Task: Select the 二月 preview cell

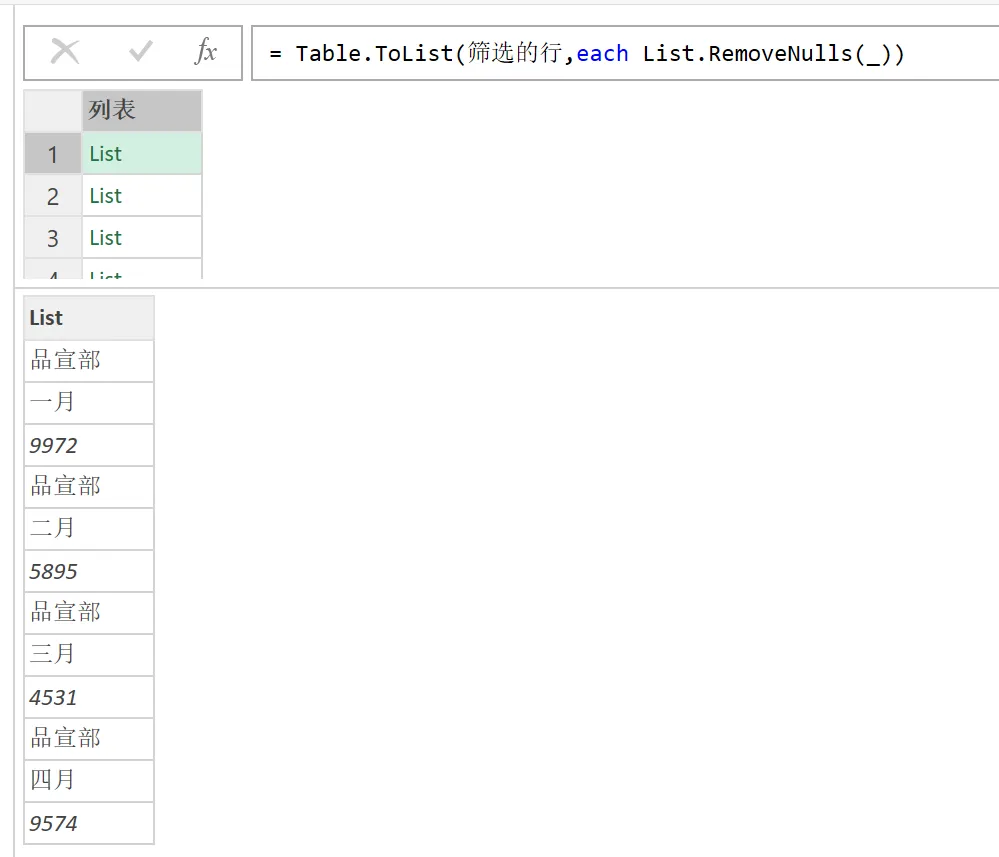Action: pyautogui.click(x=89, y=529)
